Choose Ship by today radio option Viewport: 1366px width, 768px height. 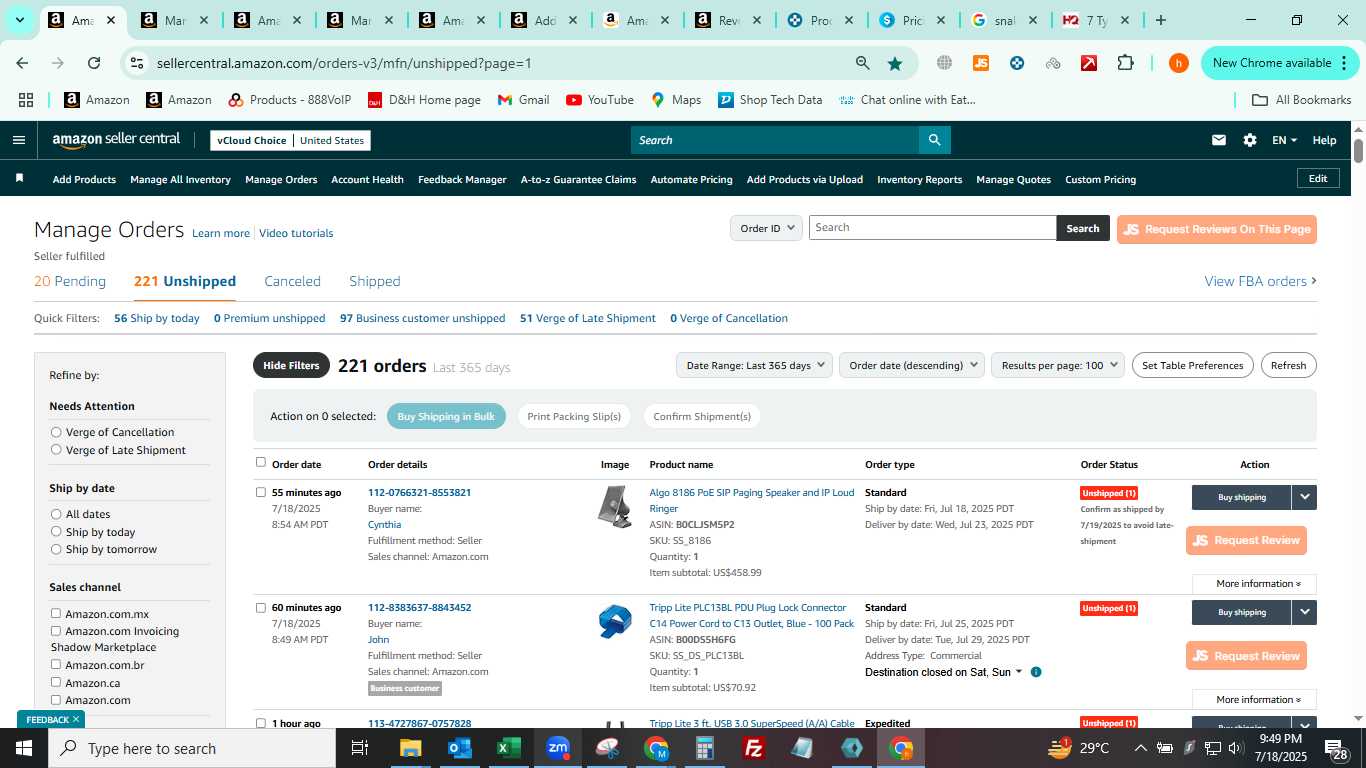click(x=56, y=532)
